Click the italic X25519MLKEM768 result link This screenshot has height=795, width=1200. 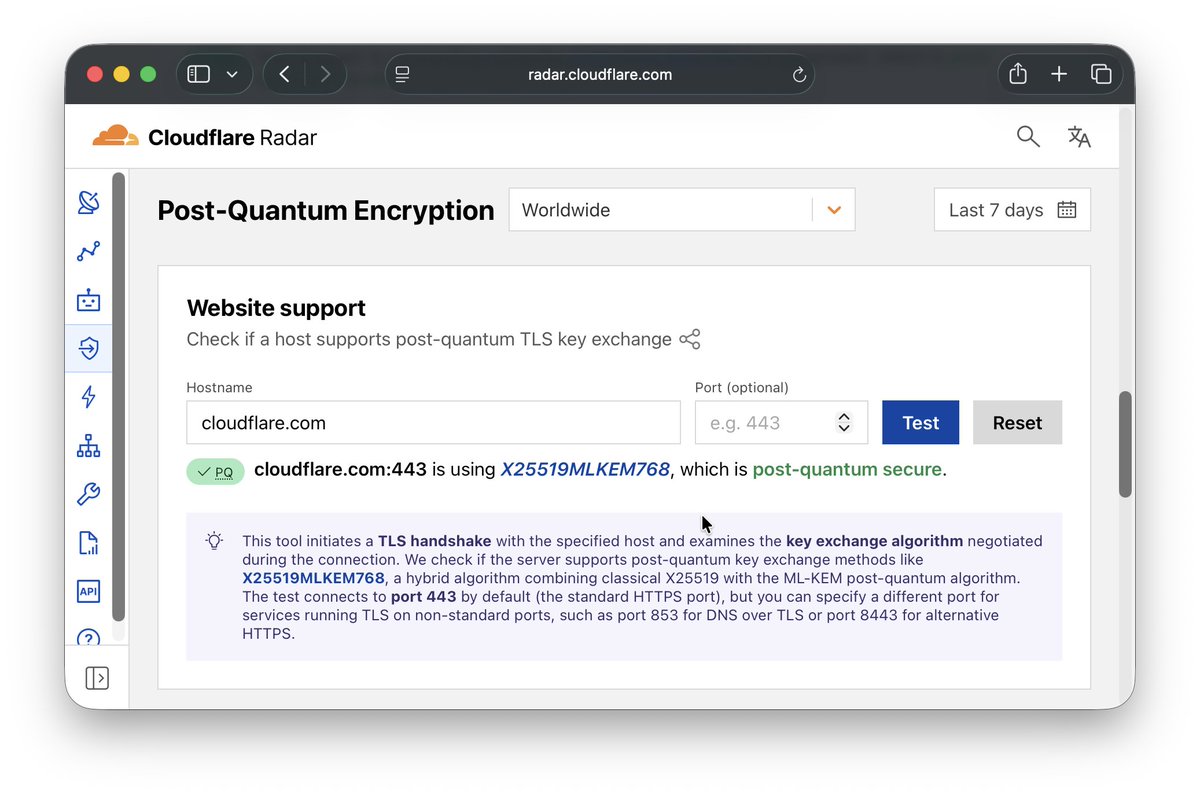[x=585, y=469]
